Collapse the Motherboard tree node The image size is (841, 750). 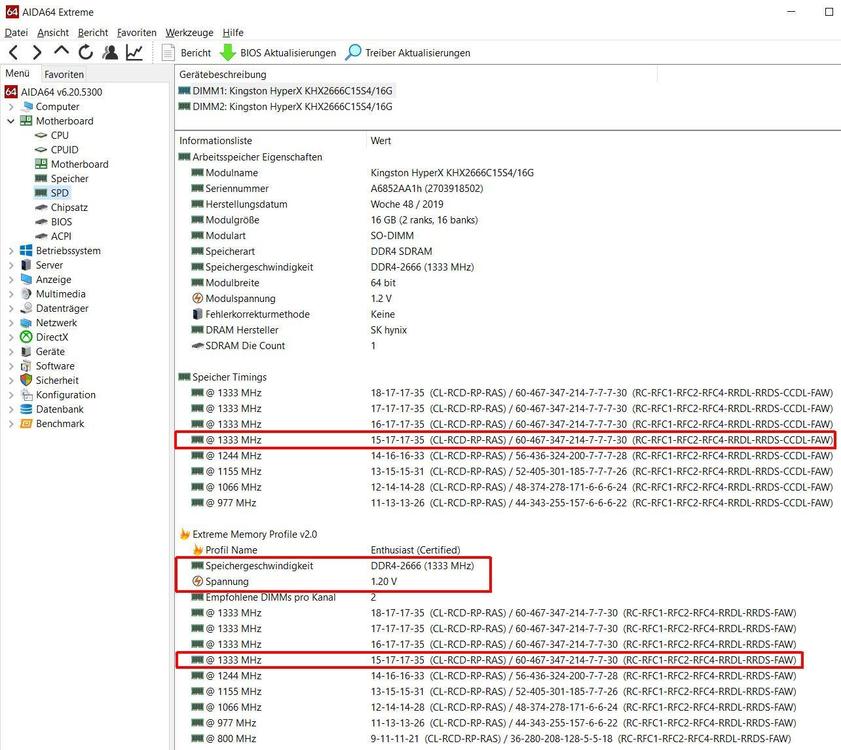(x=11, y=121)
